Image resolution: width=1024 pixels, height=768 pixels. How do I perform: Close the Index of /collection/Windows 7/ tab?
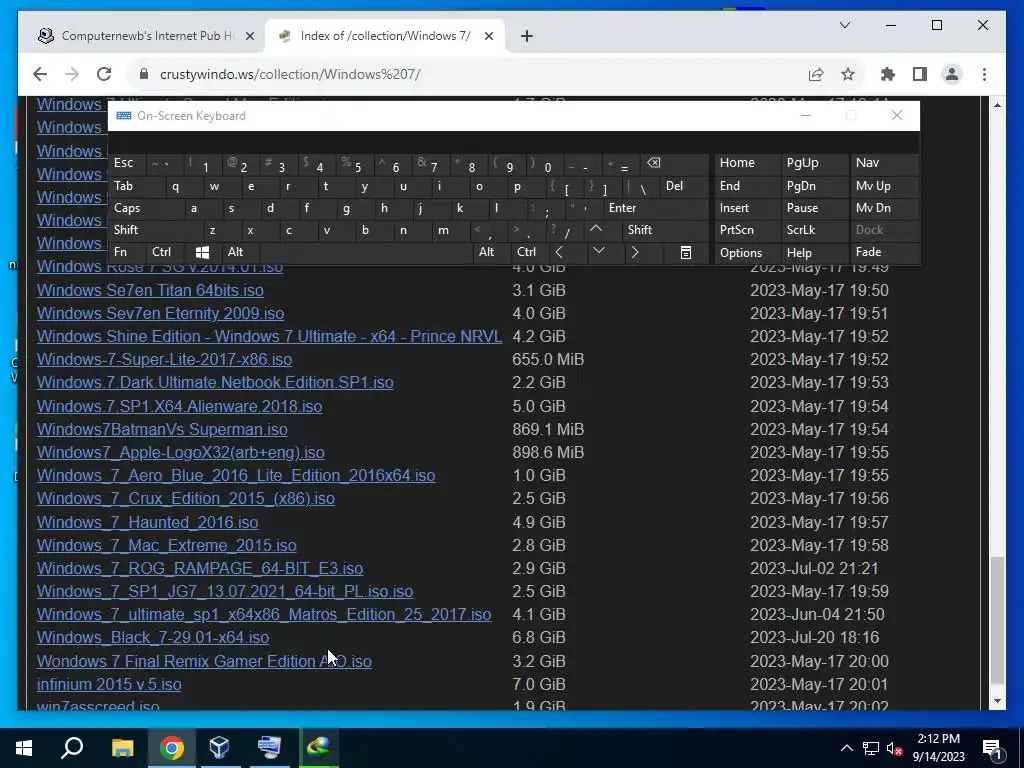(488, 36)
